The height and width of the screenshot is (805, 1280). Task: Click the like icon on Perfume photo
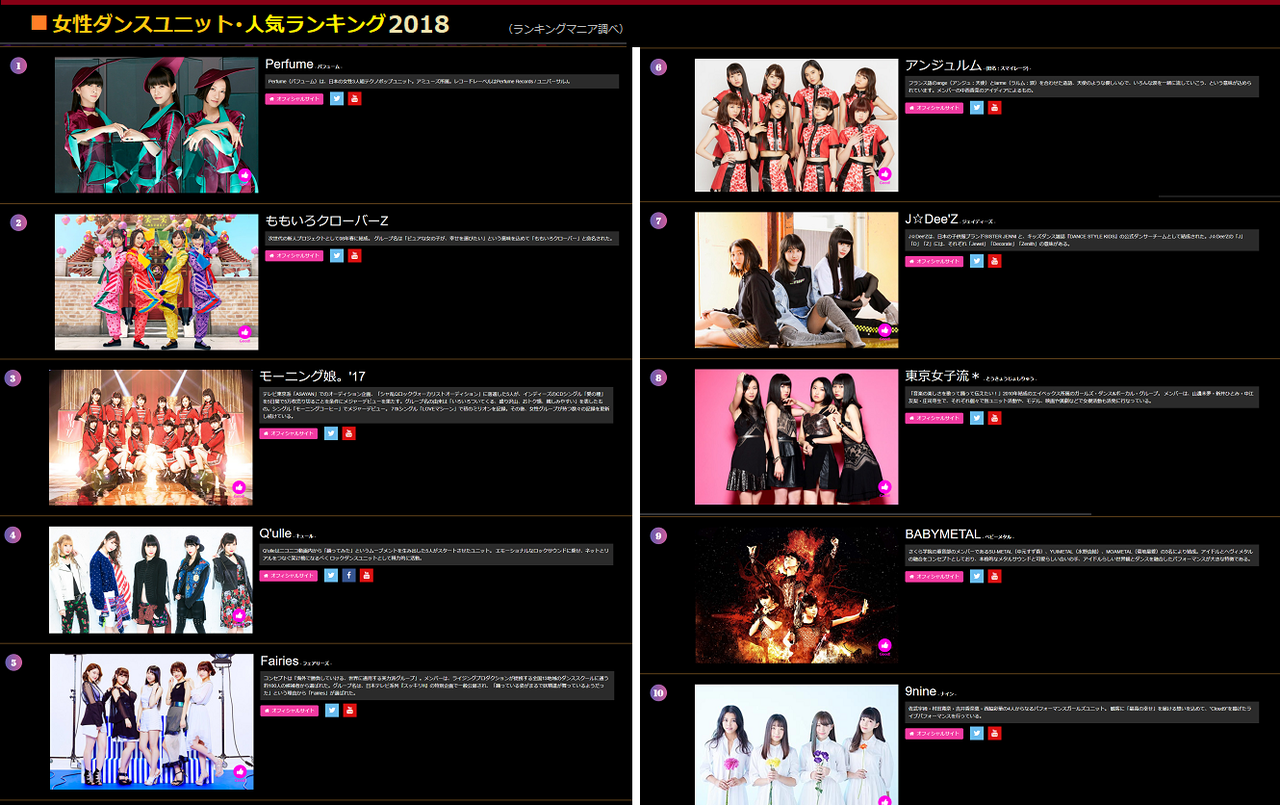pos(245,175)
